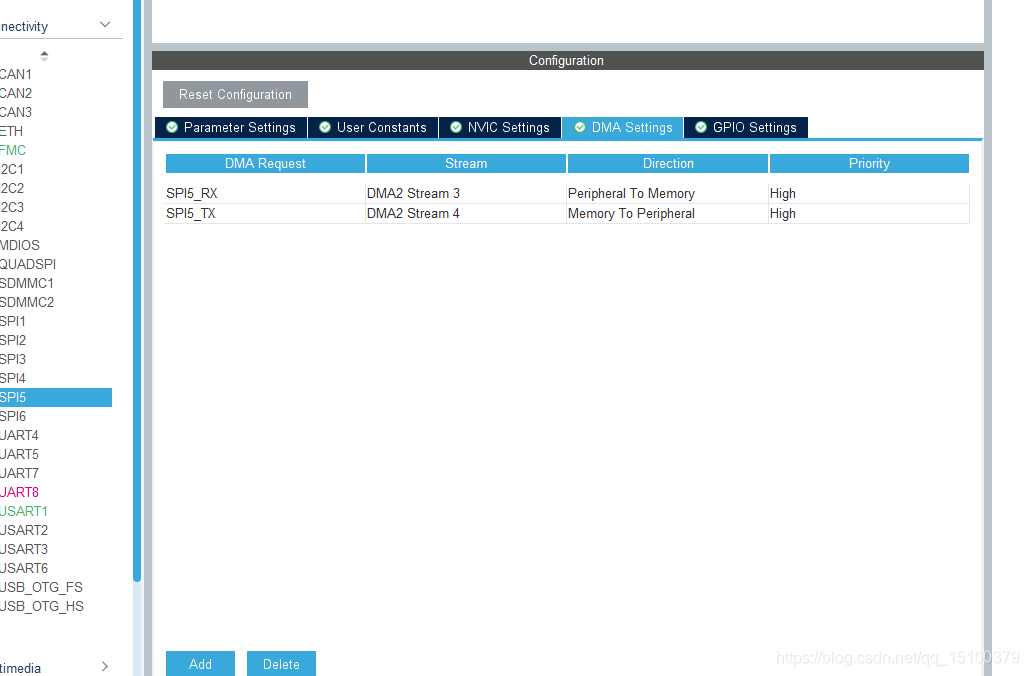1029x676 pixels.
Task: Select SPI1 in the peripheral list
Action: [13, 322]
